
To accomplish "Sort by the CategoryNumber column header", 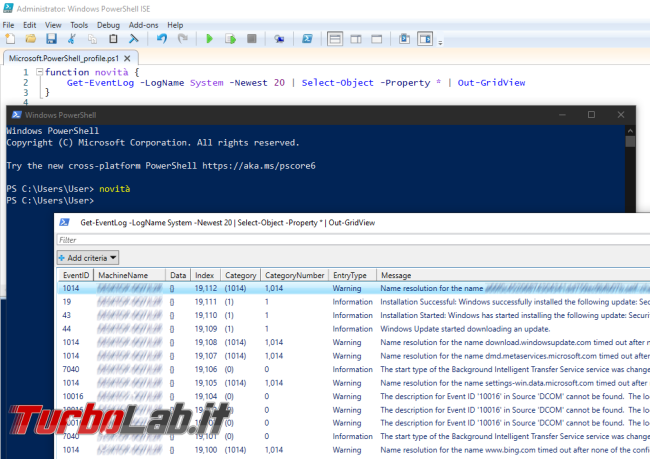I will [294, 275].
